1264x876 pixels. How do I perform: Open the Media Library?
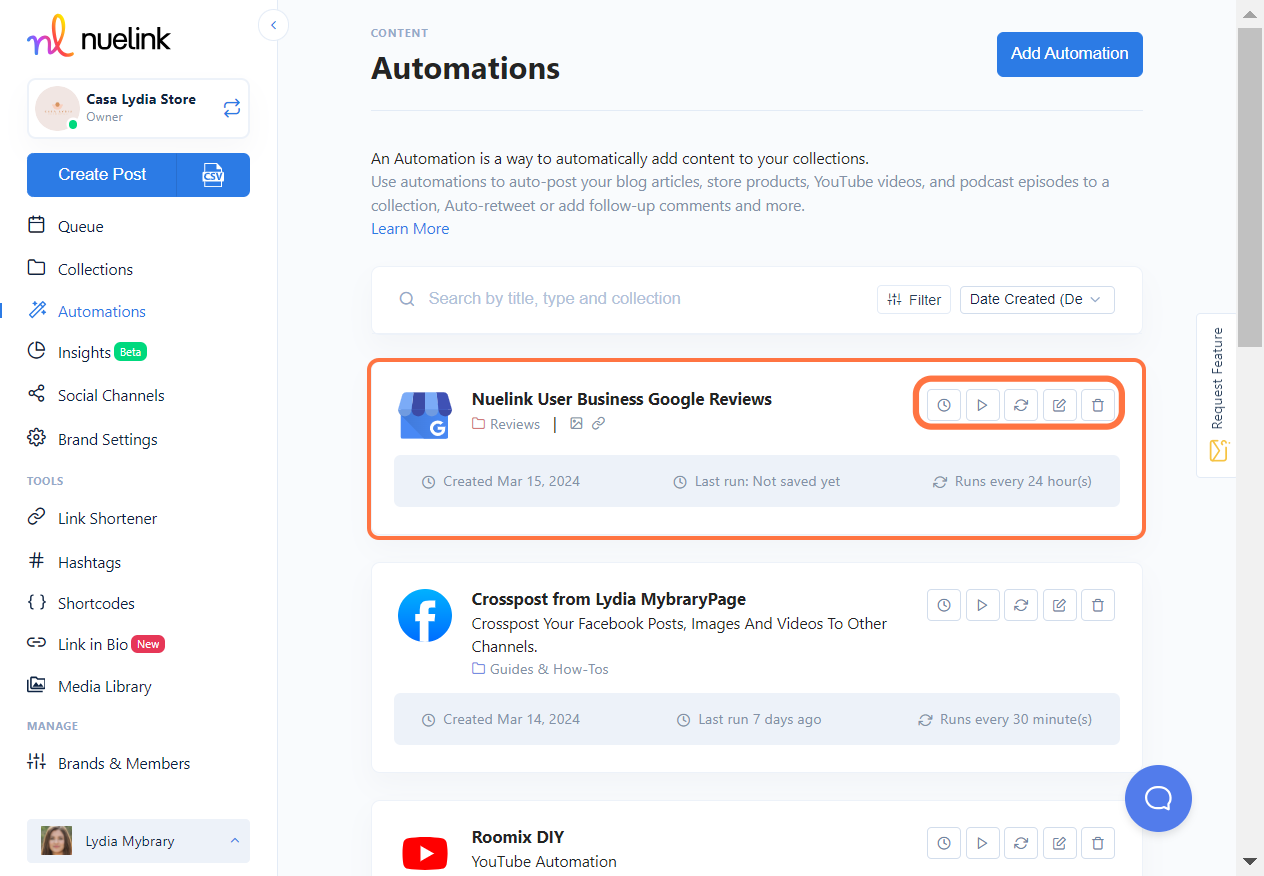pos(104,686)
